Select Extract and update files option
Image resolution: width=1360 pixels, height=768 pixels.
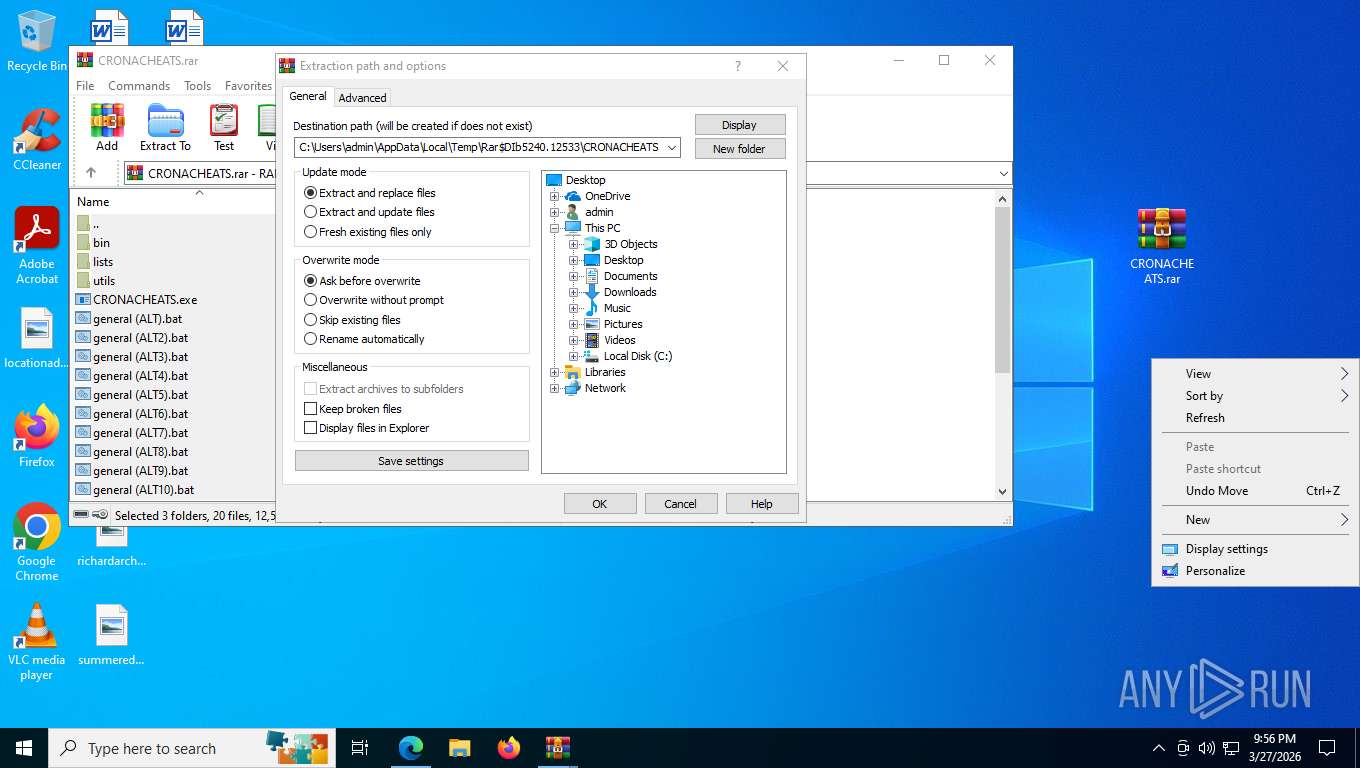tap(369, 212)
